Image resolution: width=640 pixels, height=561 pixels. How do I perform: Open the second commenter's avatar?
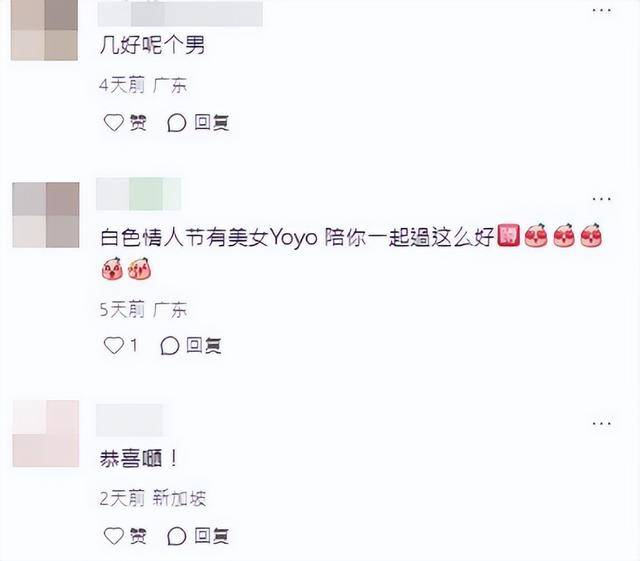pyautogui.click(x=46, y=215)
